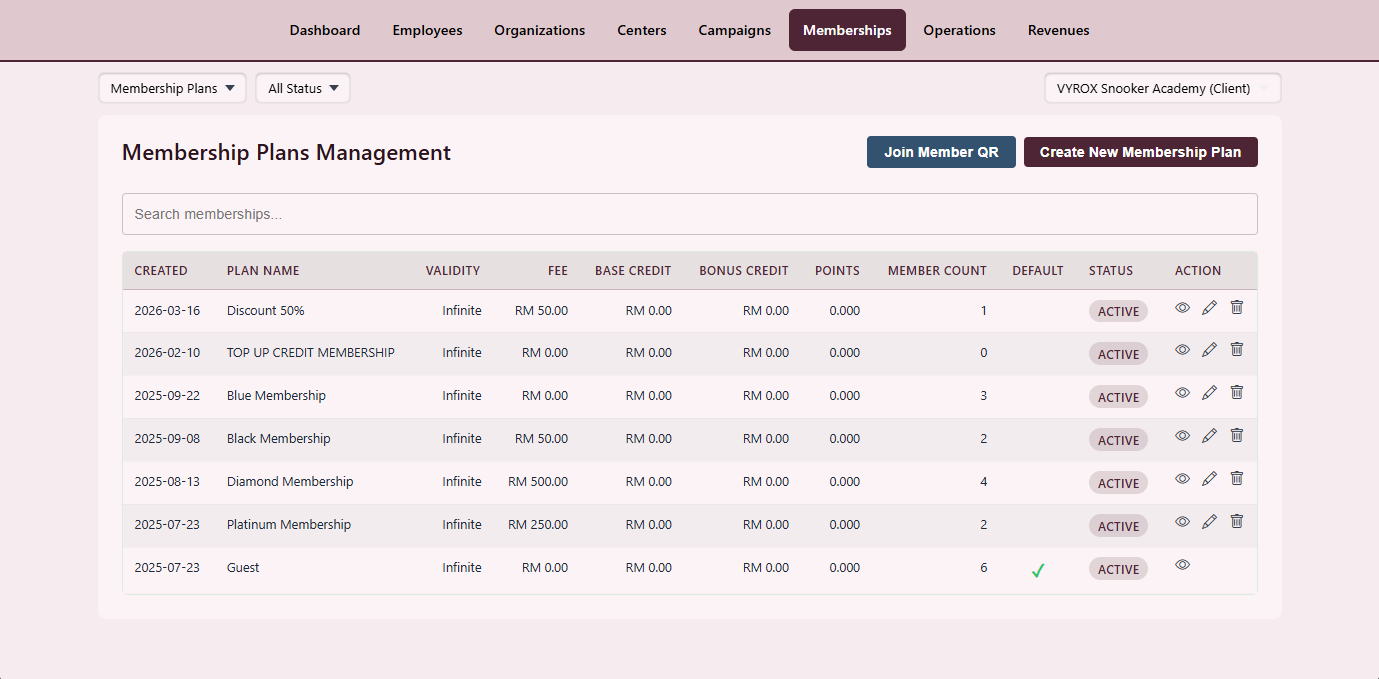The image size is (1379, 679).
Task: Delete the Blue Membership plan
Action: pyautogui.click(x=1236, y=393)
